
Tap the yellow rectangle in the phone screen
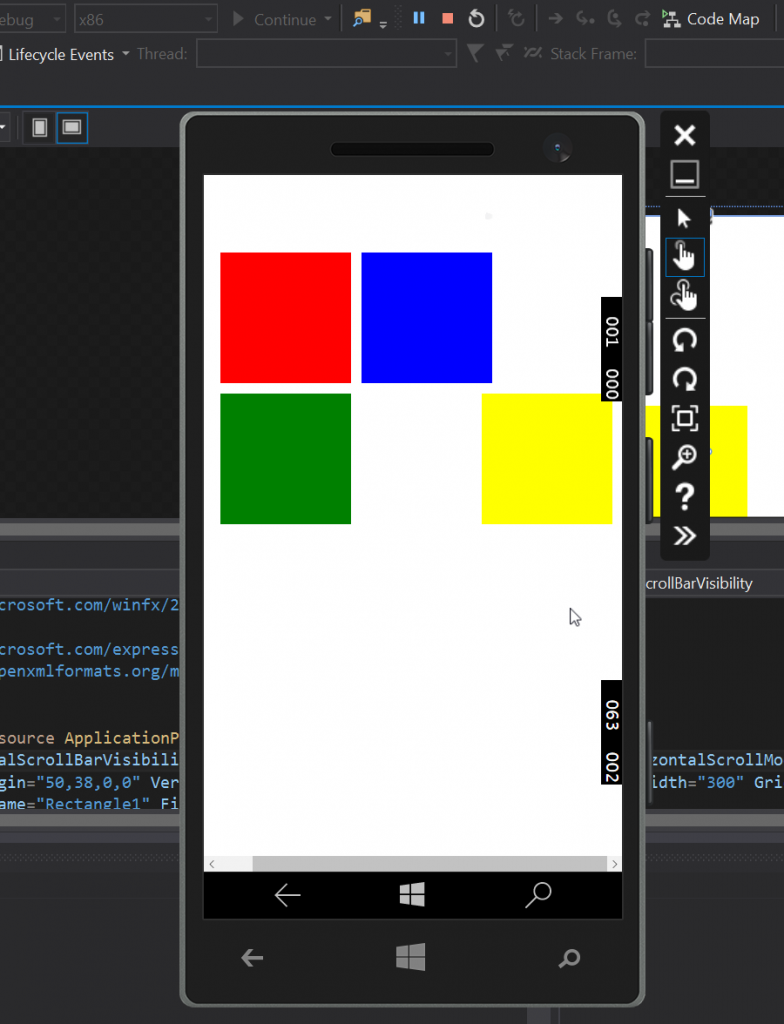tap(547, 458)
